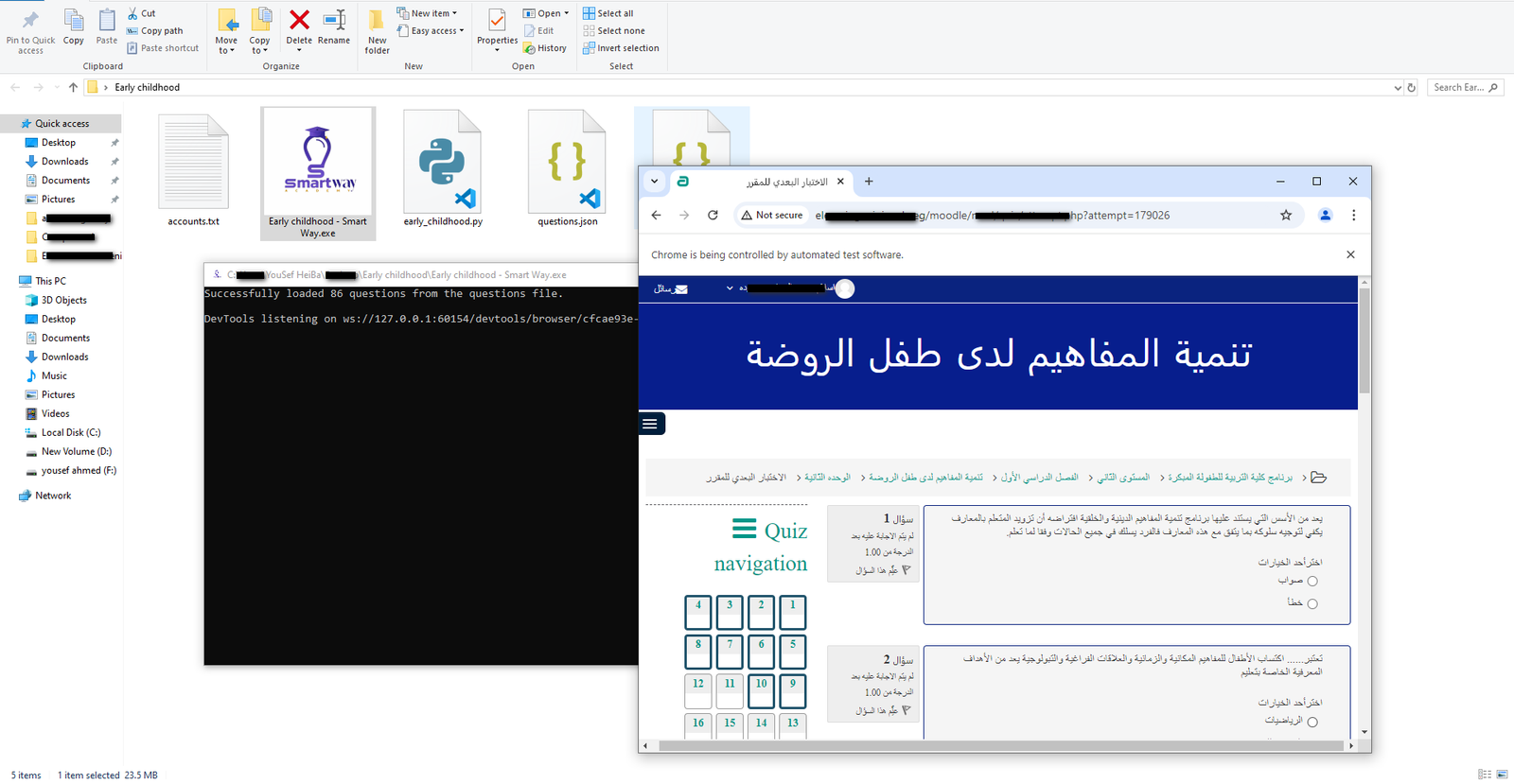Viewport: 1514px width, 784px height.
Task: Open the Easy access dropdown
Action: (432, 31)
